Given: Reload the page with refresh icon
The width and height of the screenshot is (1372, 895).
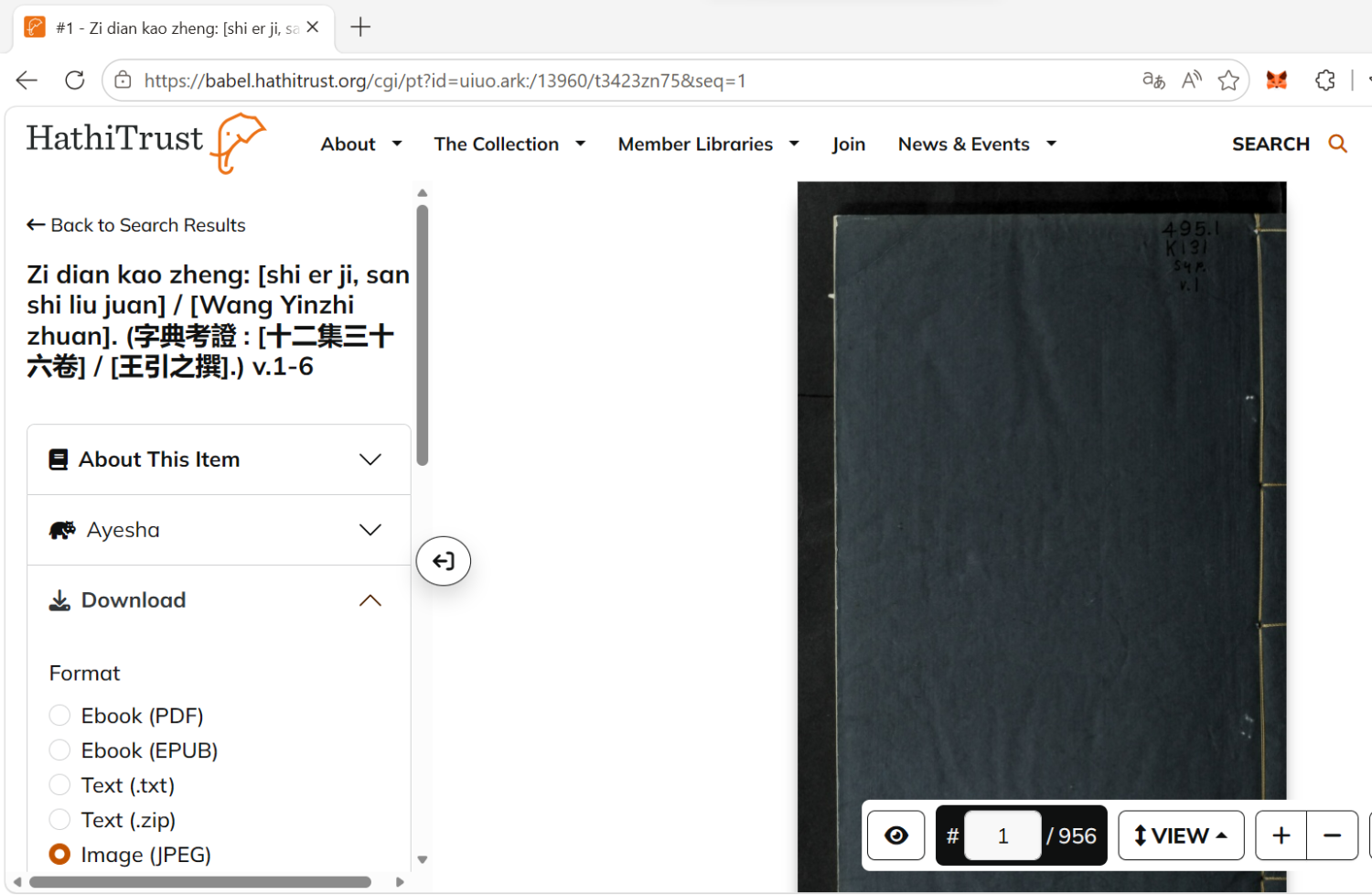Looking at the screenshot, I should [75, 81].
